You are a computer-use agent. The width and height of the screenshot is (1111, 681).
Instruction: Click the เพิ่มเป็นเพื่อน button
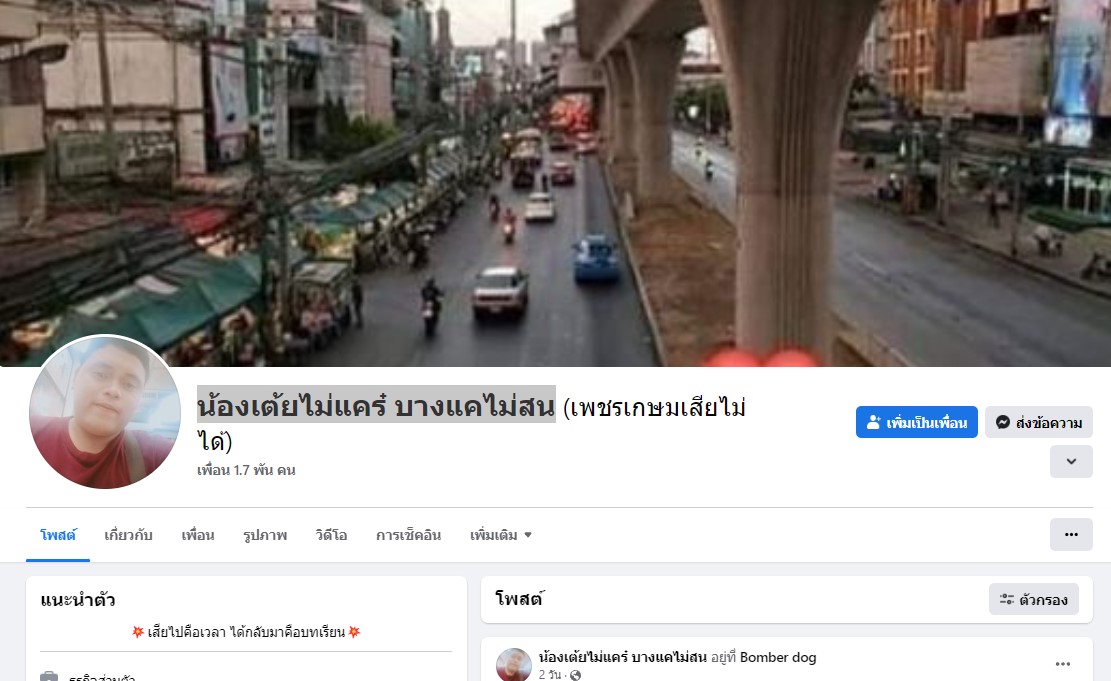[x=916, y=422]
